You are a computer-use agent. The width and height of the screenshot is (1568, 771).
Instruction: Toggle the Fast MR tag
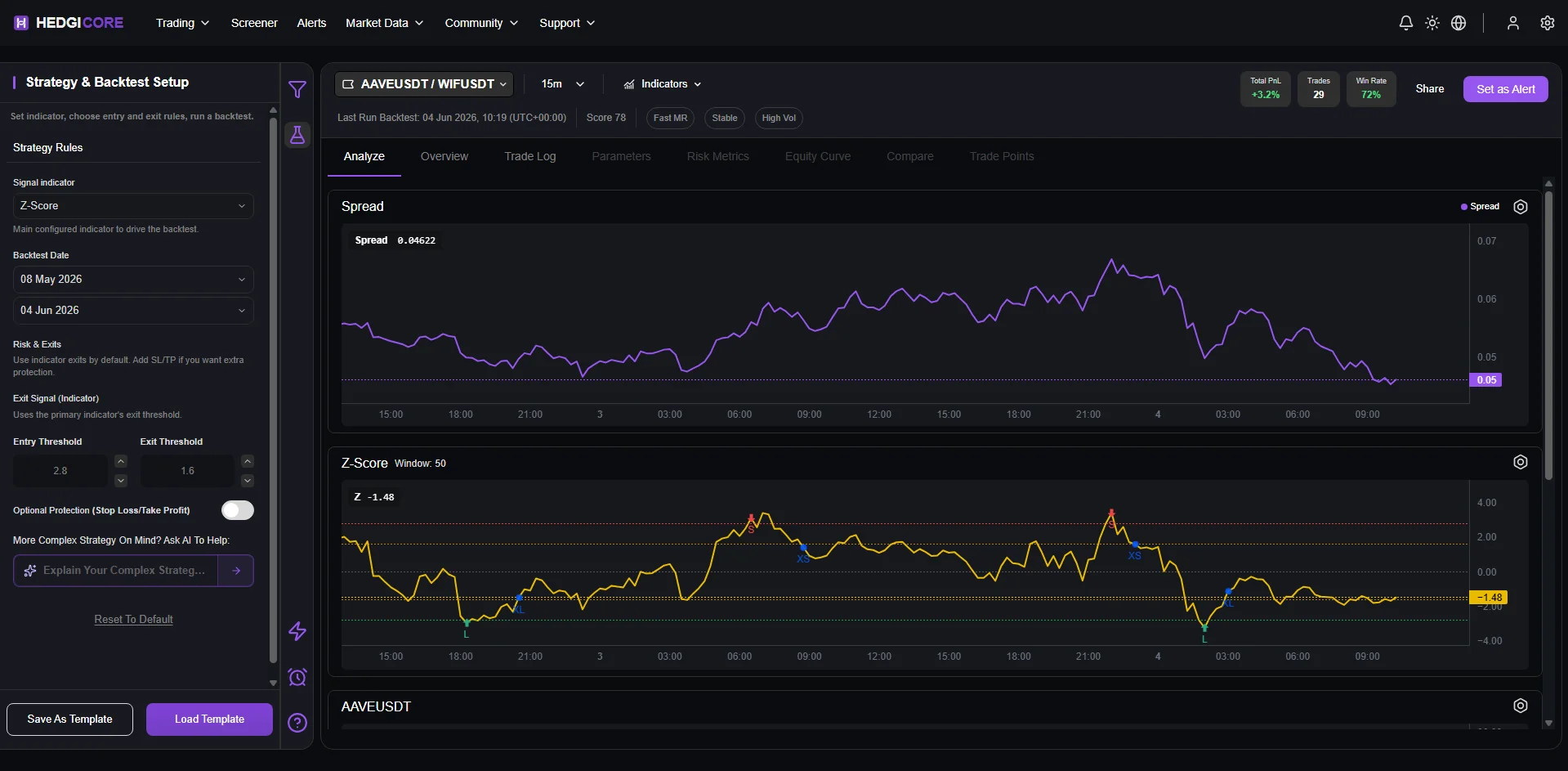[670, 118]
